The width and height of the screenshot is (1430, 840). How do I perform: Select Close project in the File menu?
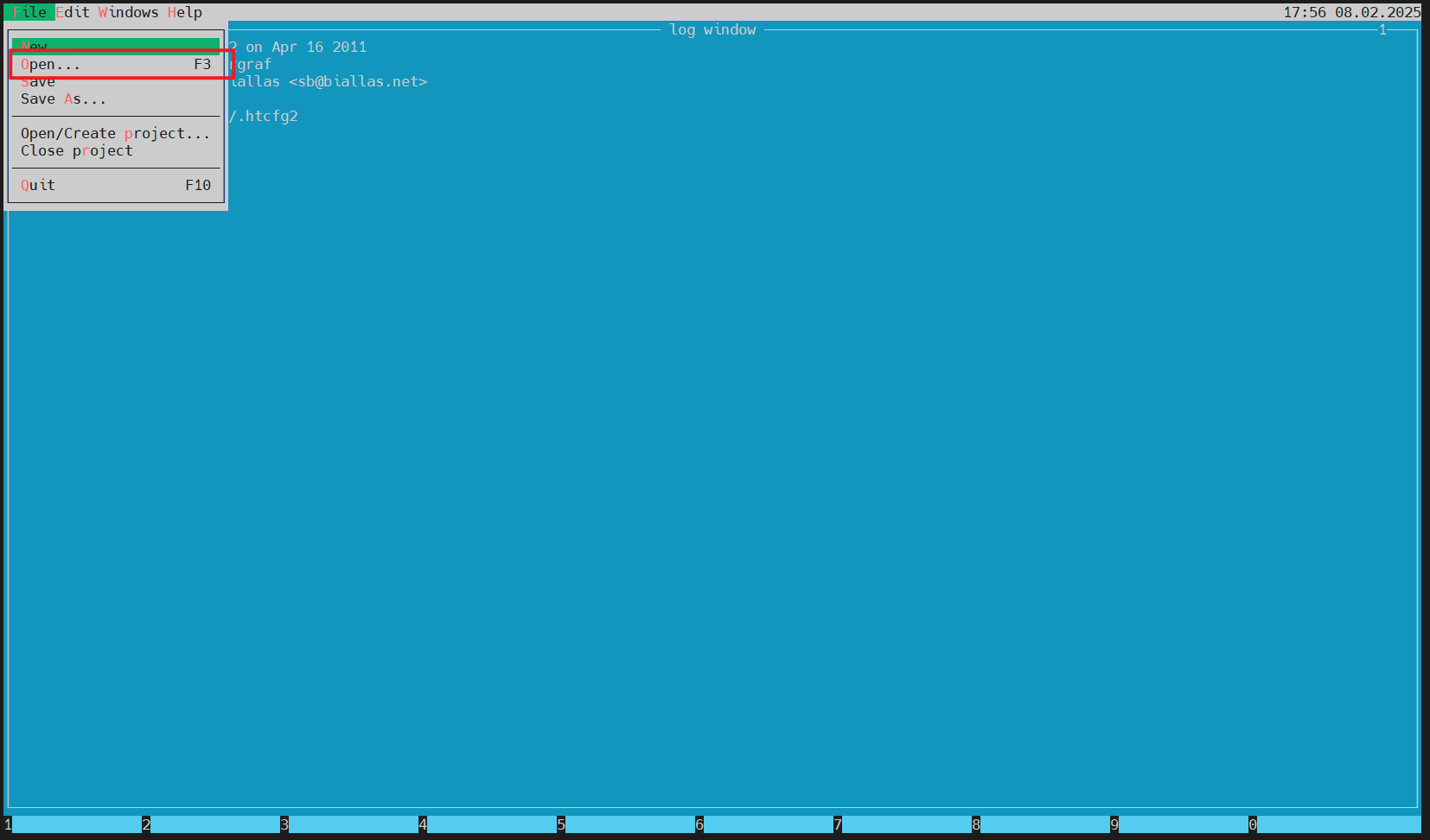116,150
